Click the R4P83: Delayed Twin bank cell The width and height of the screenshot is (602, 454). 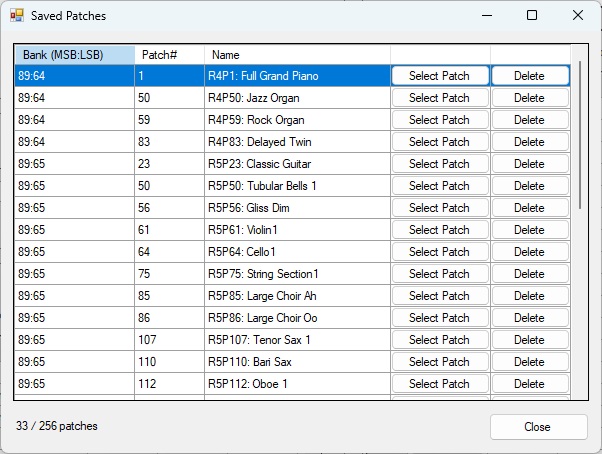(74, 142)
